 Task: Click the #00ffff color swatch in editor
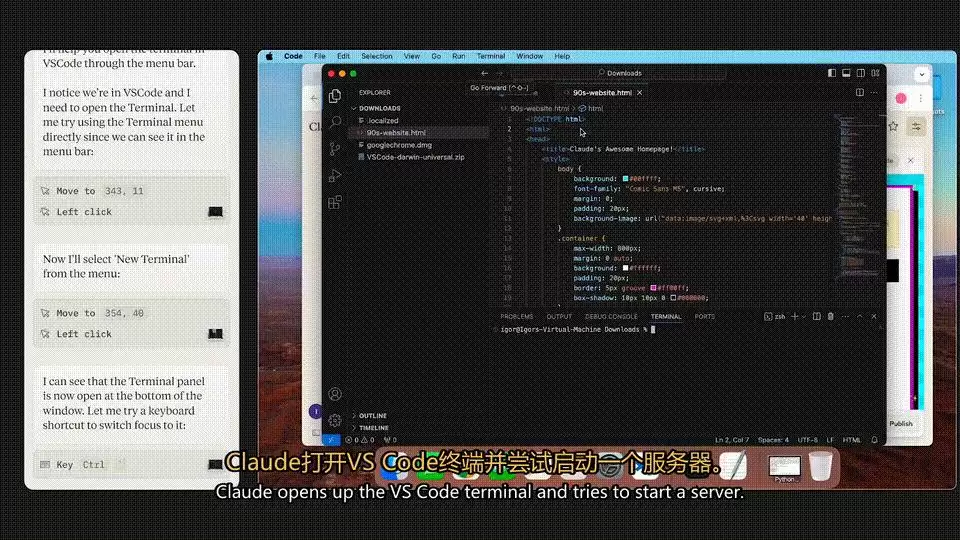[626, 179]
